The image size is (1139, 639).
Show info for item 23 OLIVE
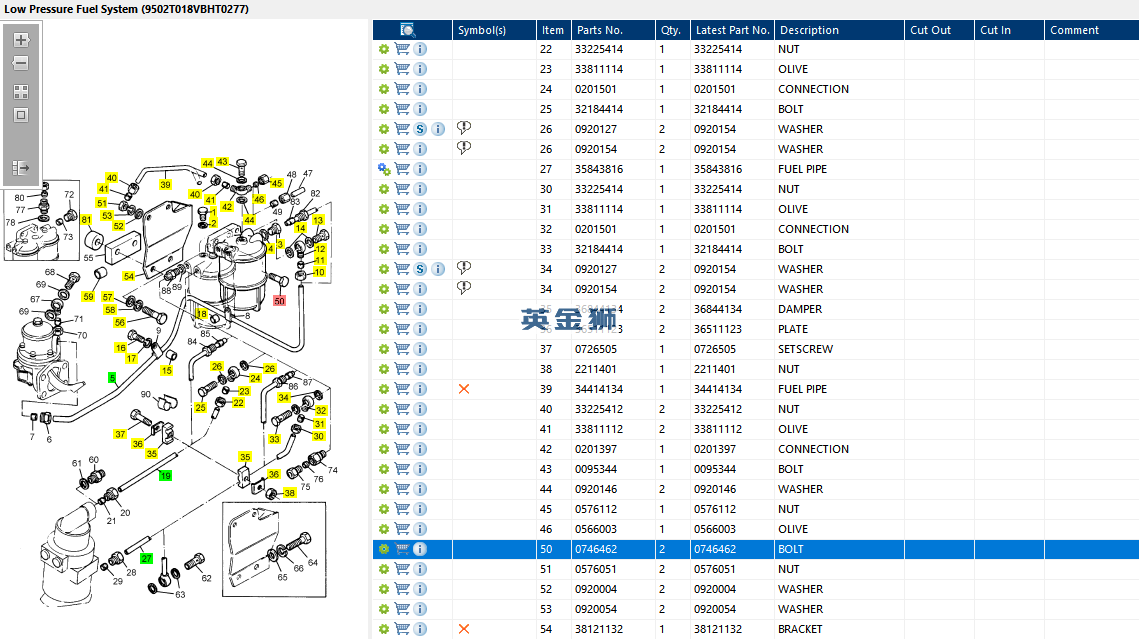420,69
